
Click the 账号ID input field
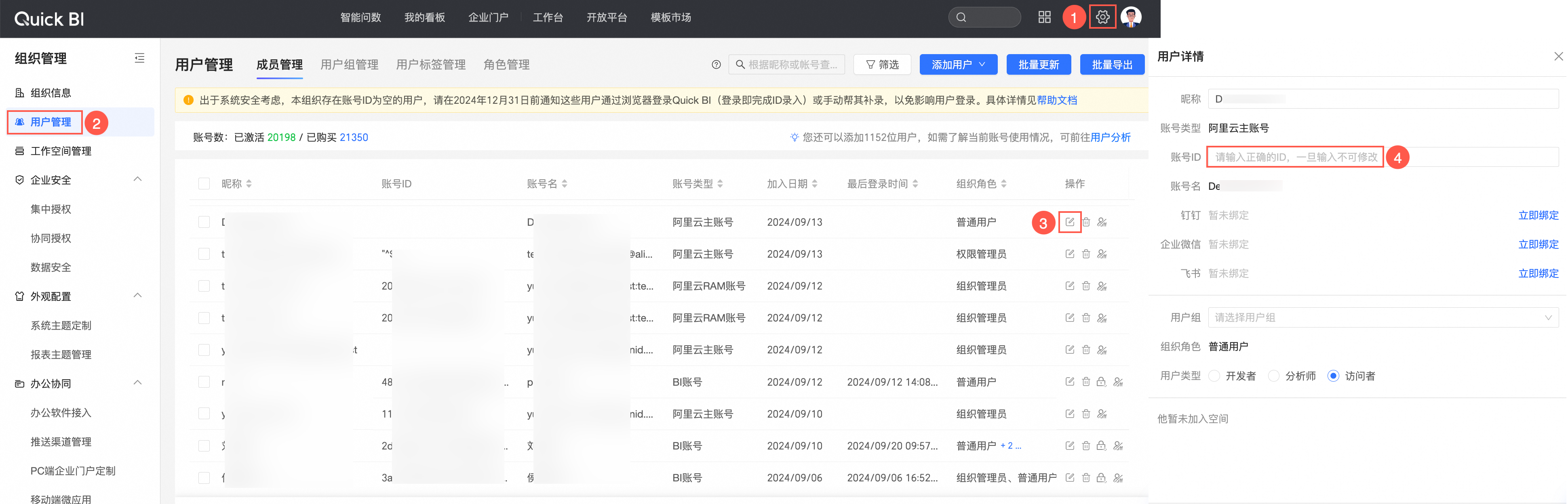click(1383, 157)
